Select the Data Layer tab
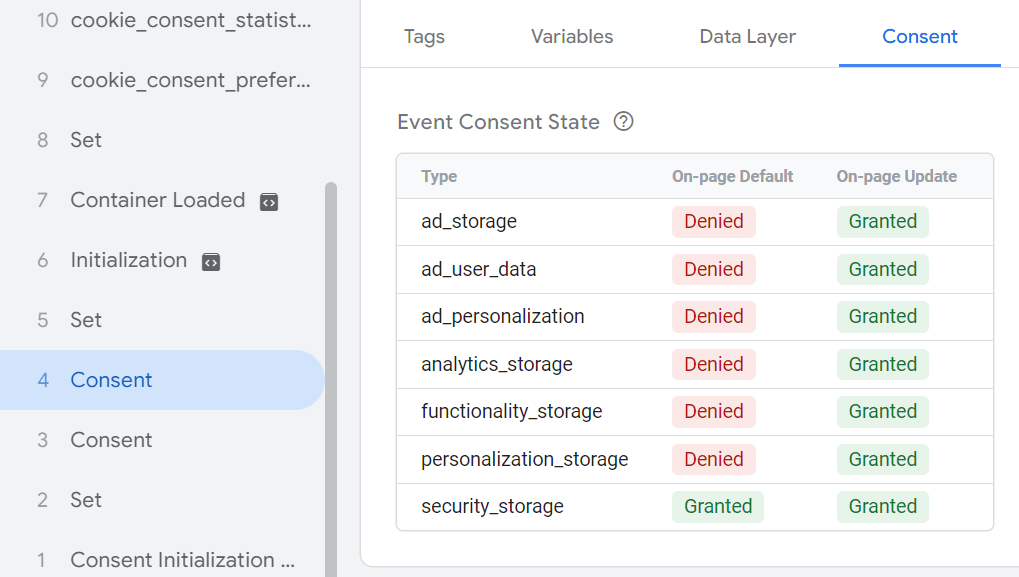The image size is (1019, 577). pyautogui.click(x=747, y=37)
